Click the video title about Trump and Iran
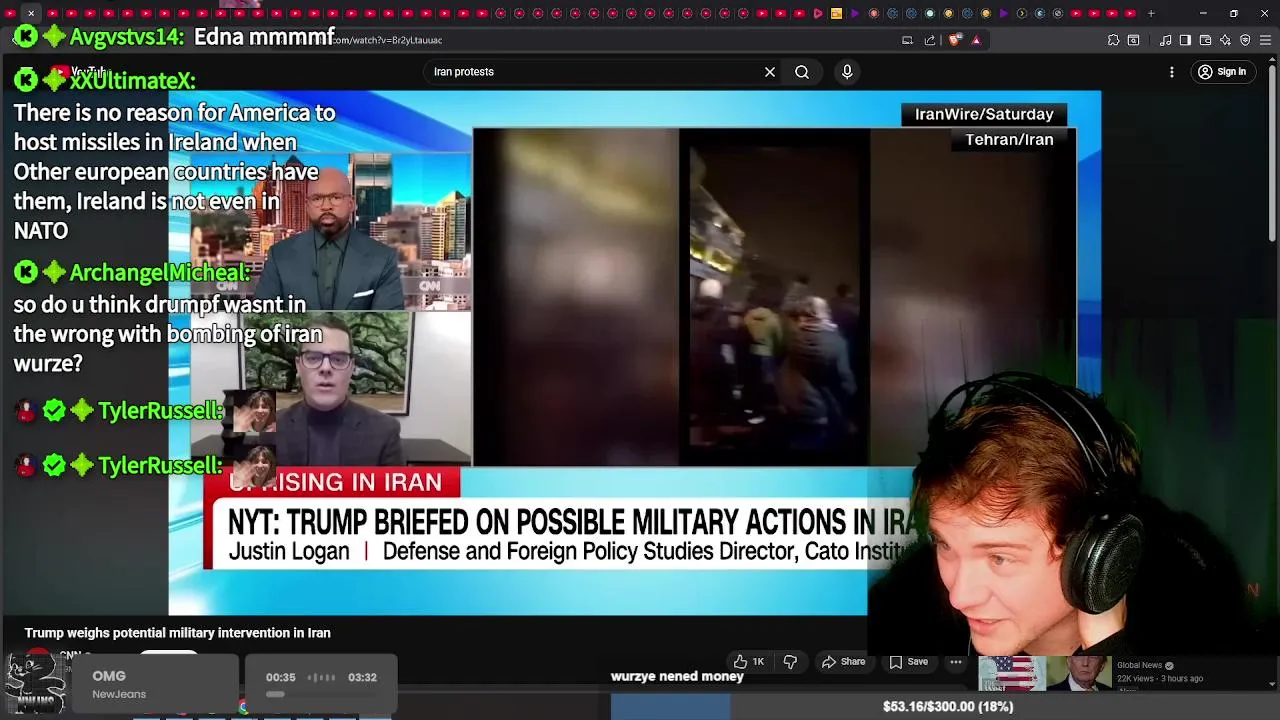 (x=177, y=633)
